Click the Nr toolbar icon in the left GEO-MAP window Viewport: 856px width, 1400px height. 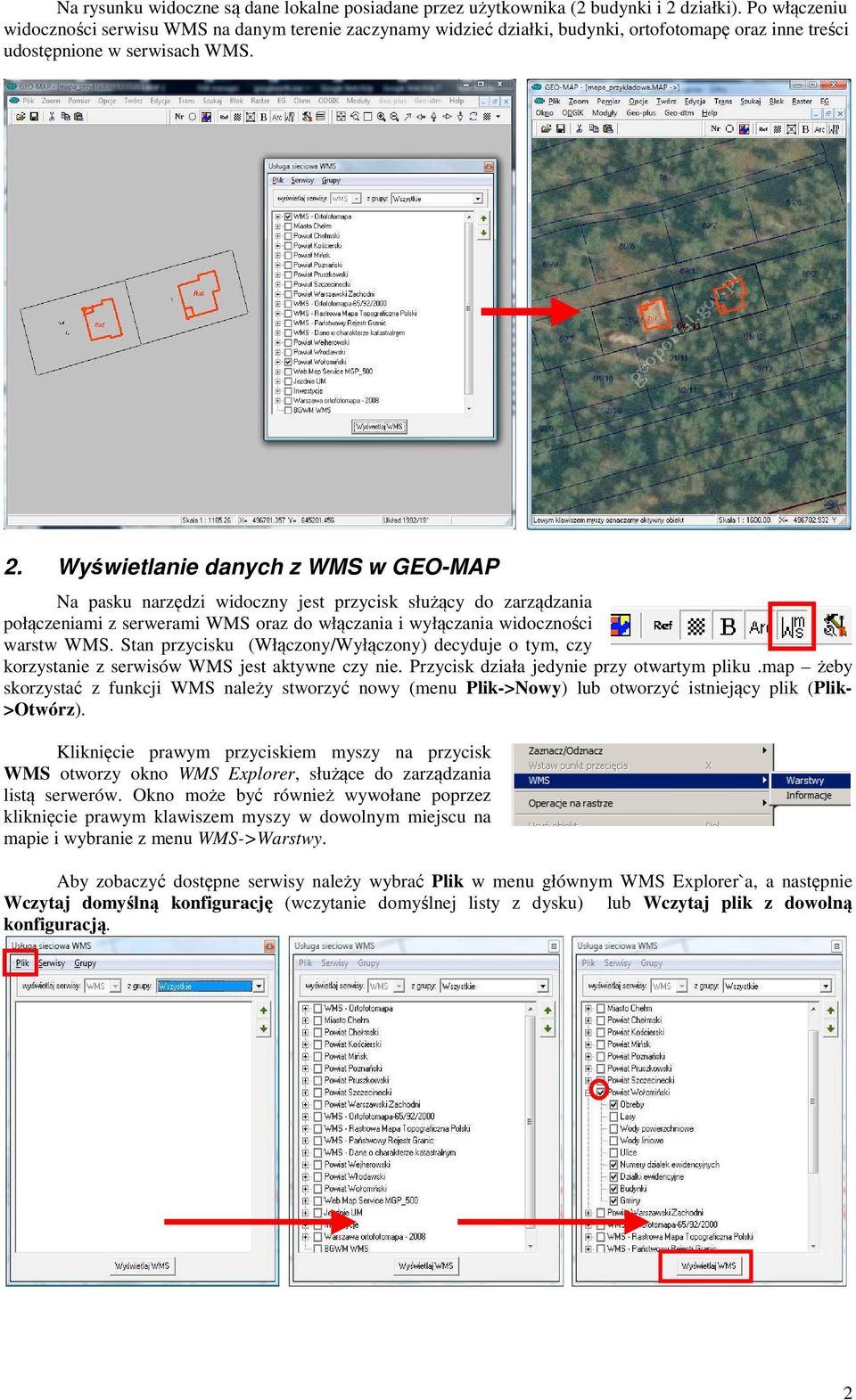click(x=179, y=117)
